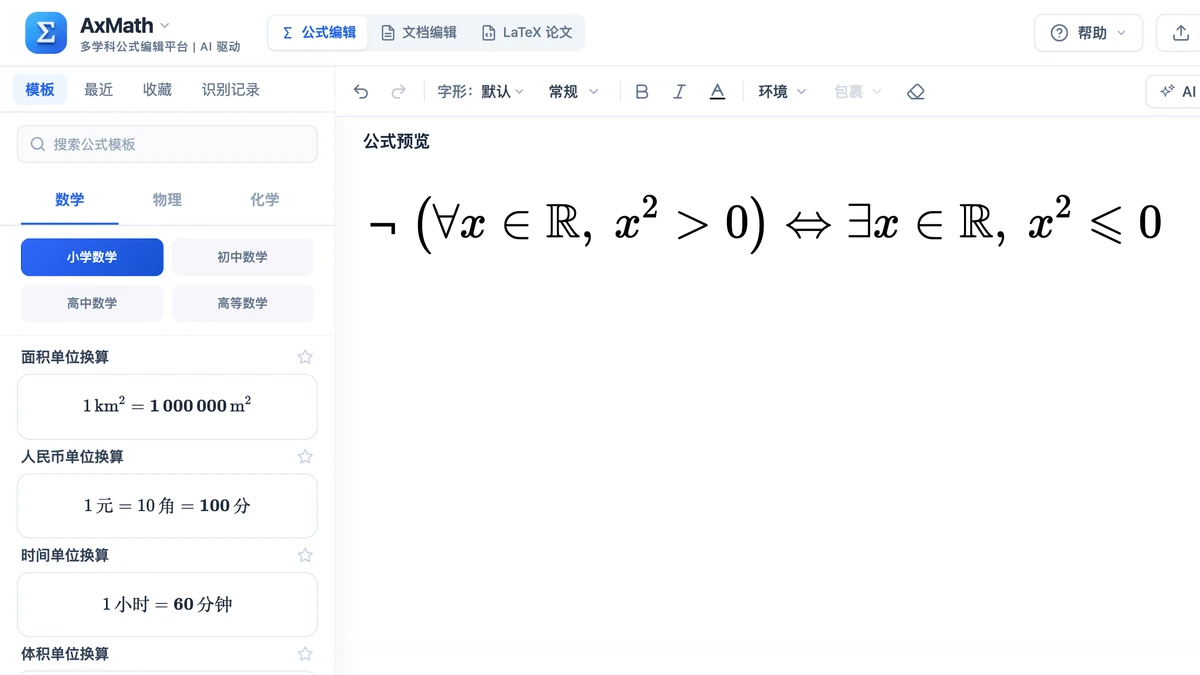1200x675 pixels.
Task: Focus the 搜索公式模板 search field
Action: coord(168,144)
